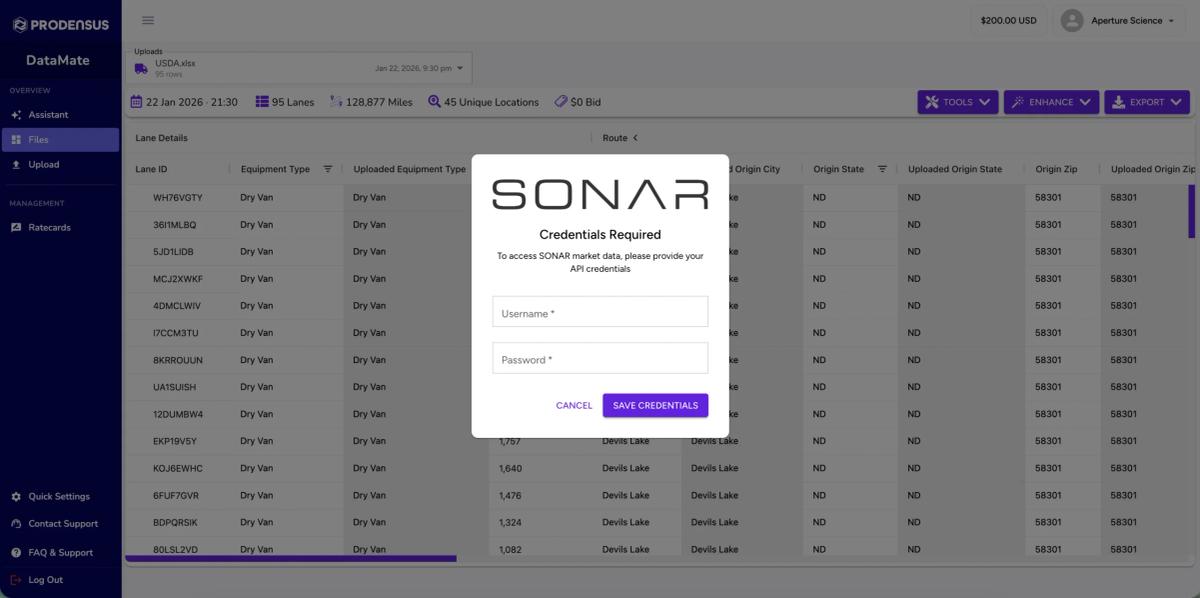Open the hamburger menu at top left

[x=146, y=19]
